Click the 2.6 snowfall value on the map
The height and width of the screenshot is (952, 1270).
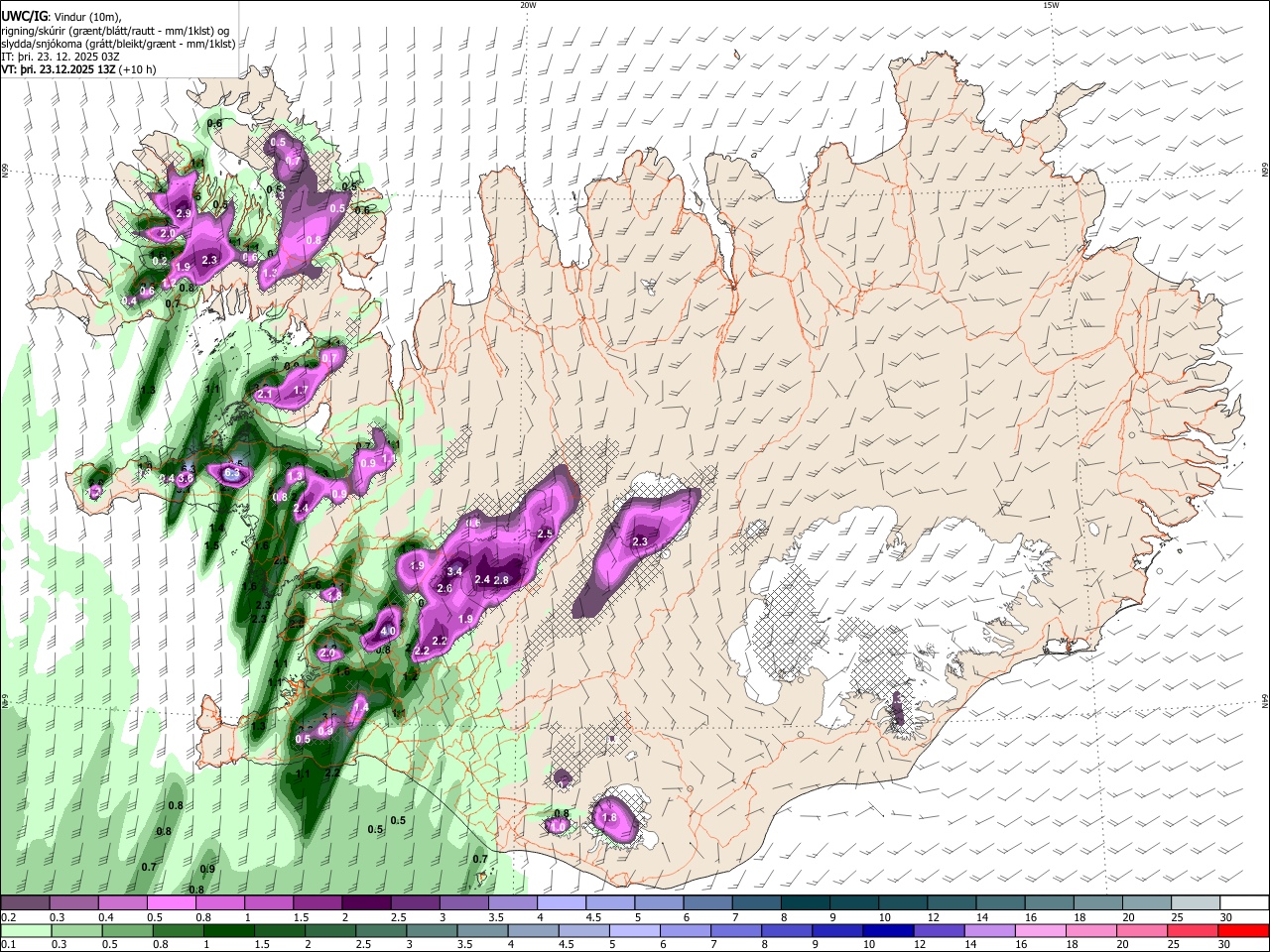pos(444,589)
